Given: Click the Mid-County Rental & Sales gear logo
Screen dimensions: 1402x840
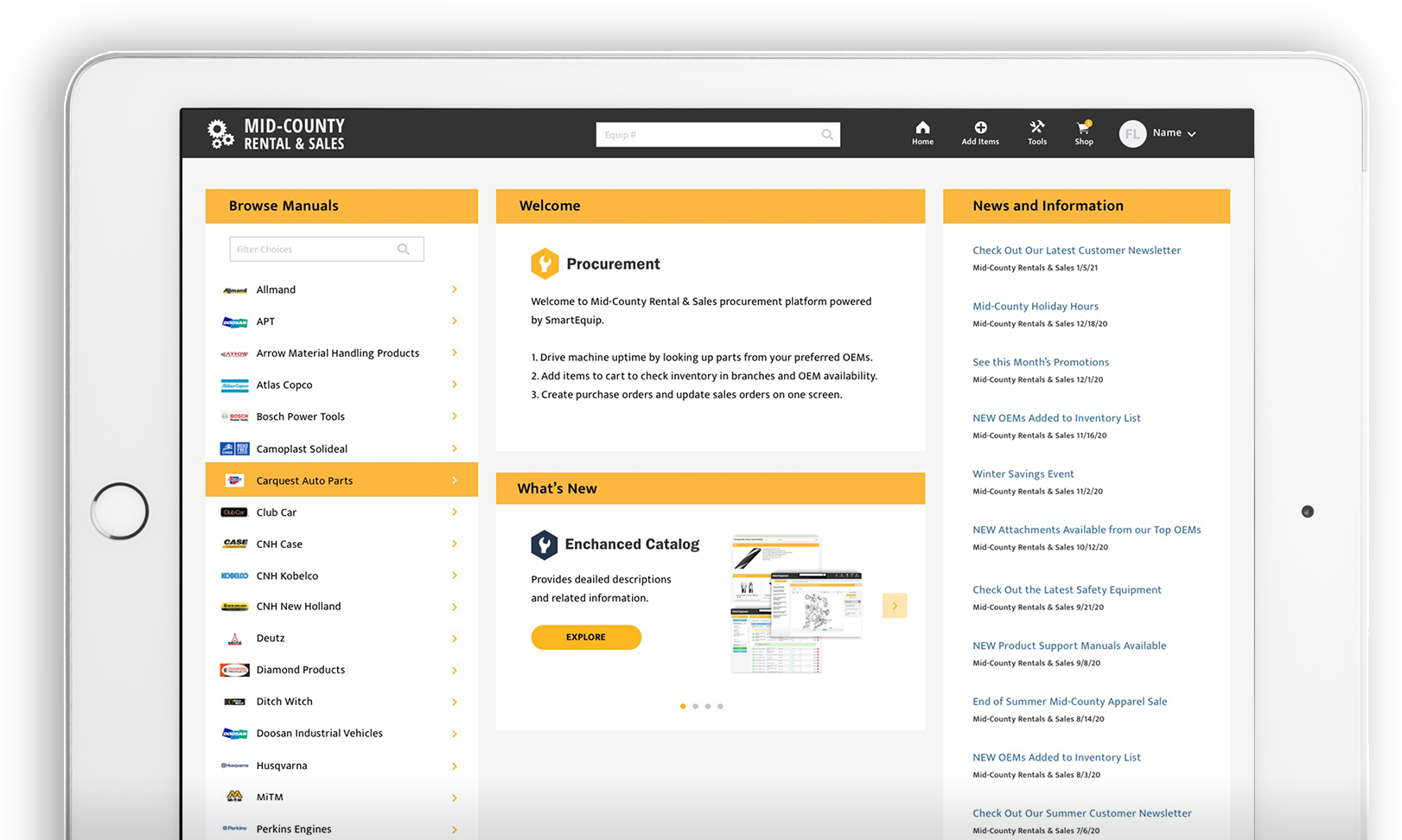Looking at the screenshot, I should point(220,134).
